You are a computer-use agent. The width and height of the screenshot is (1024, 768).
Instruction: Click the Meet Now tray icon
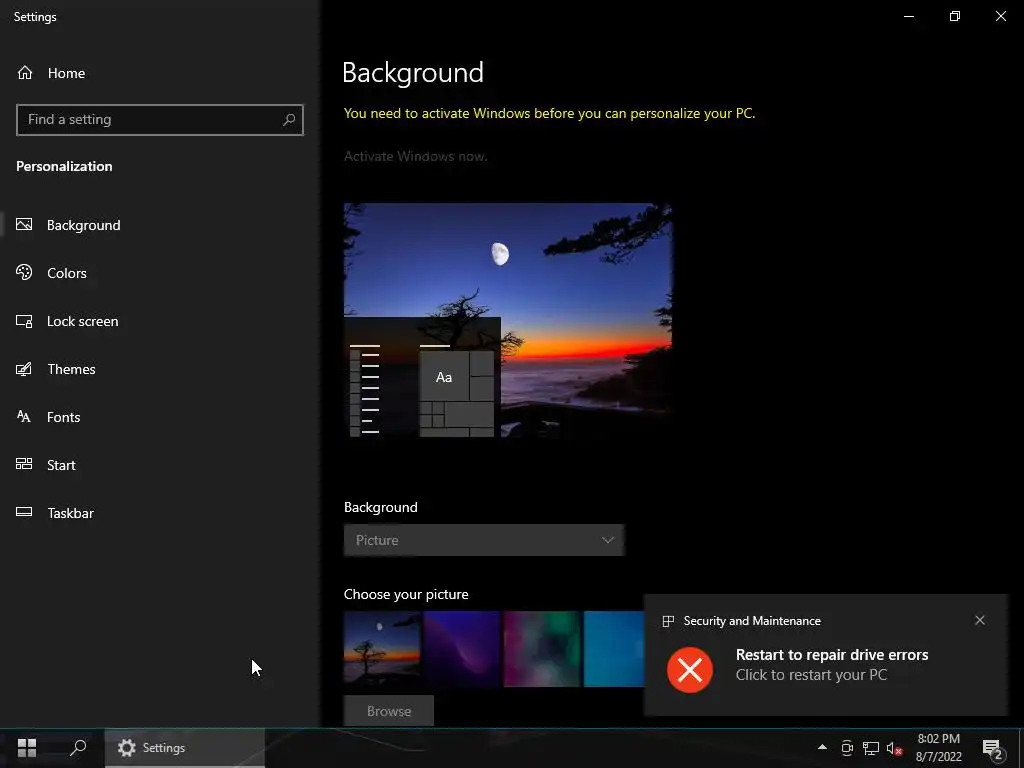(x=847, y=748)
